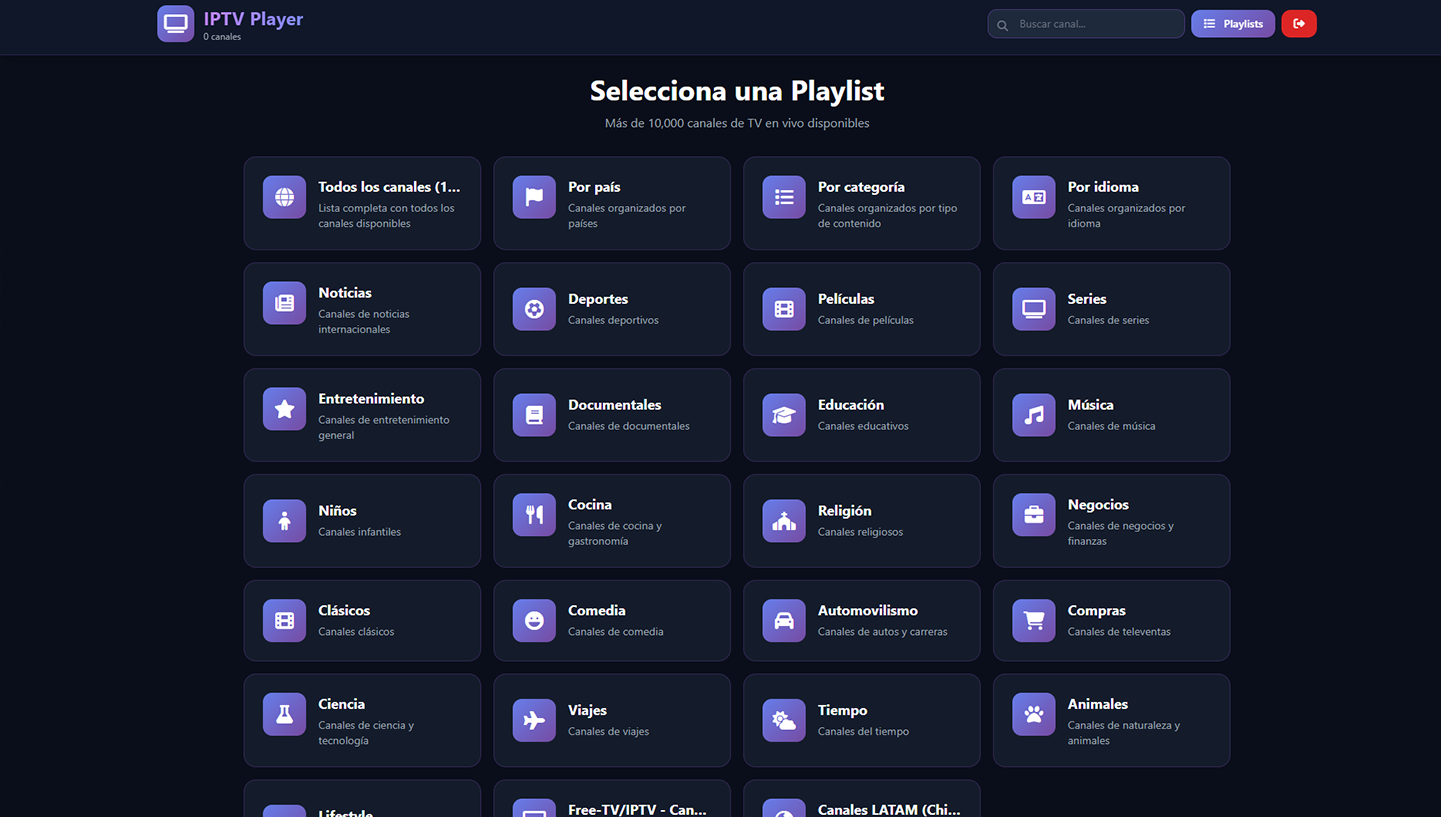Select the Documentales playlist card
The width and height of the screenshot is (1441, 817).
(x=612, y=415)
